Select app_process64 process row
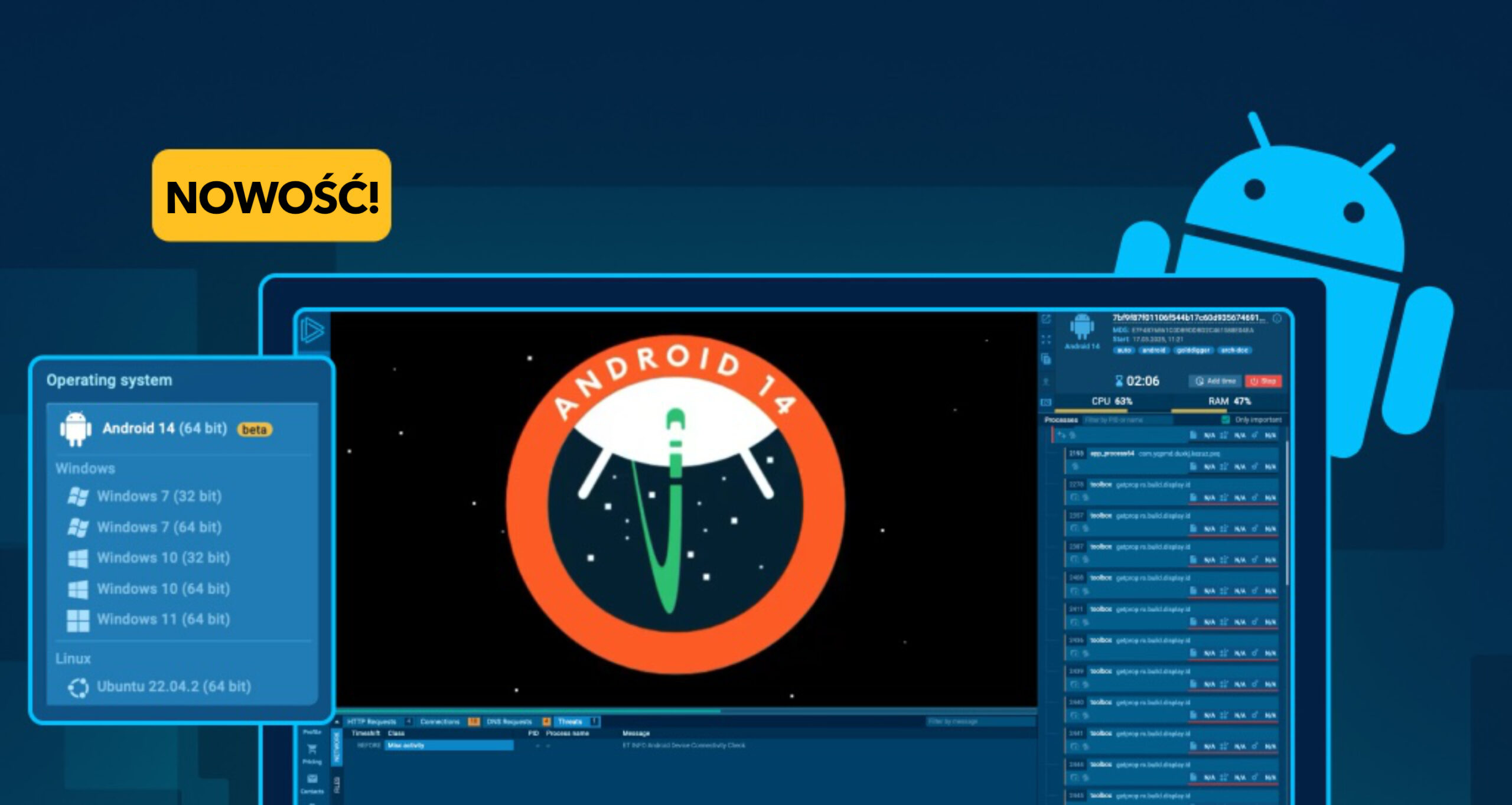 click(x=1171, y=461)
